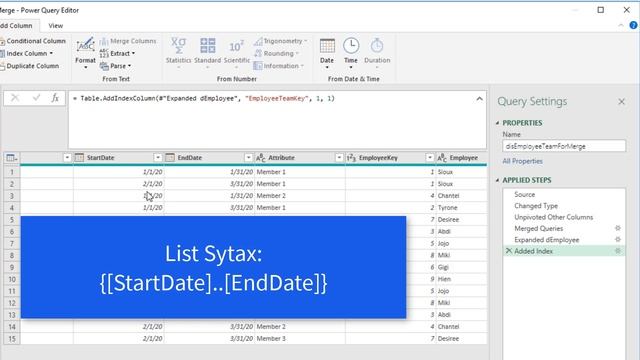Select the Expanded dEmployee step

coord(547,240)
